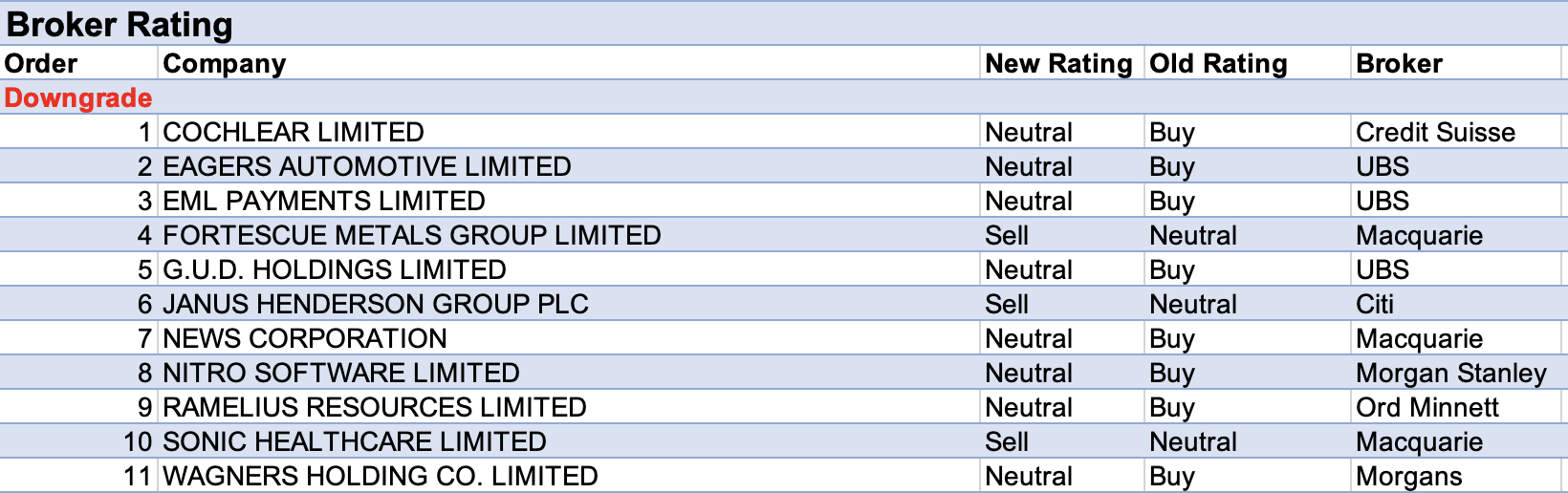Click the New Rating column header

[1058, 64]
